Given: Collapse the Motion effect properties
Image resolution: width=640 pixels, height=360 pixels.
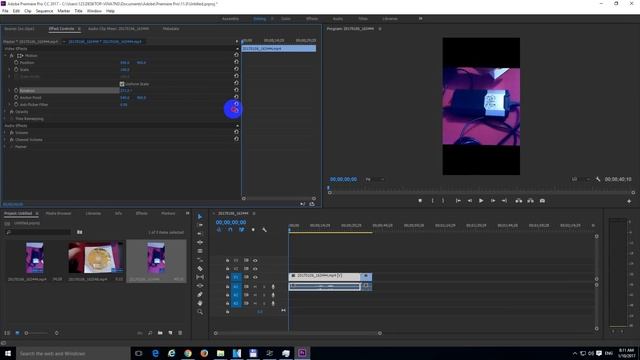Looking at the screenshot, I should [5, 56].
